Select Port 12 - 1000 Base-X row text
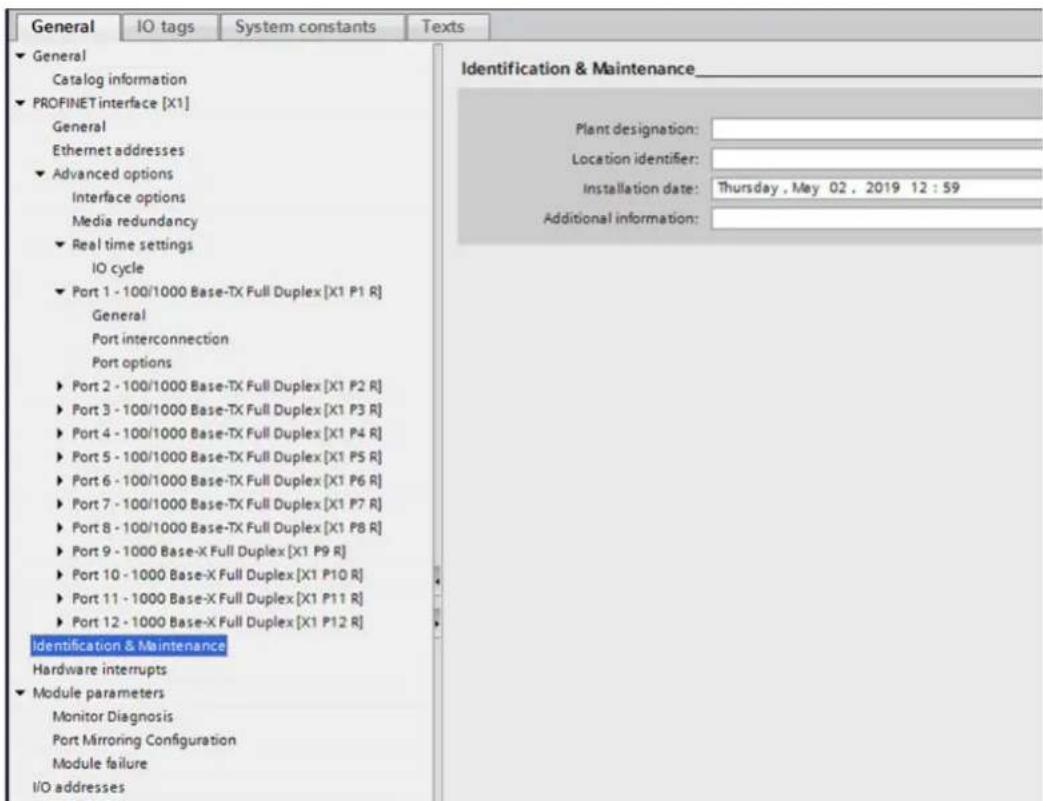Viewport: 1043px width, 801px height. point(218,622)
